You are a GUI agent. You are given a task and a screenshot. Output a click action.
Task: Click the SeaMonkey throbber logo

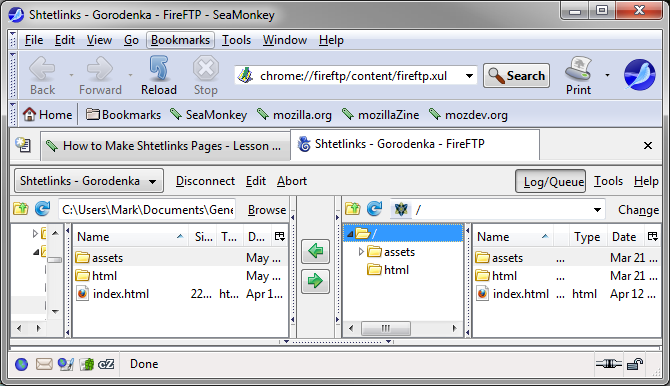click(640, 75)
